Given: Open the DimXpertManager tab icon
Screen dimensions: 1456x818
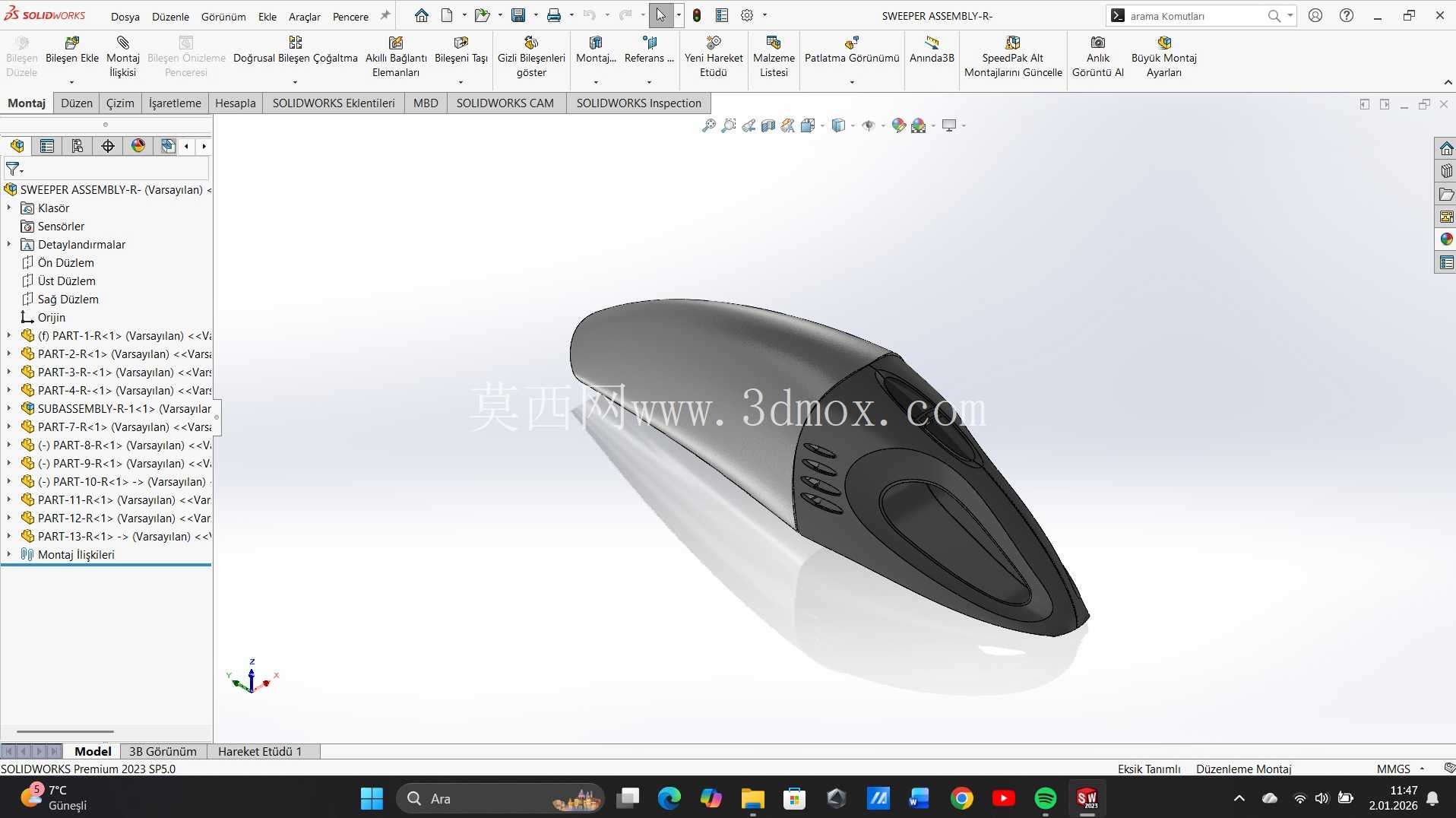Looking at the screenshot, I should click(x=108, y=146).
